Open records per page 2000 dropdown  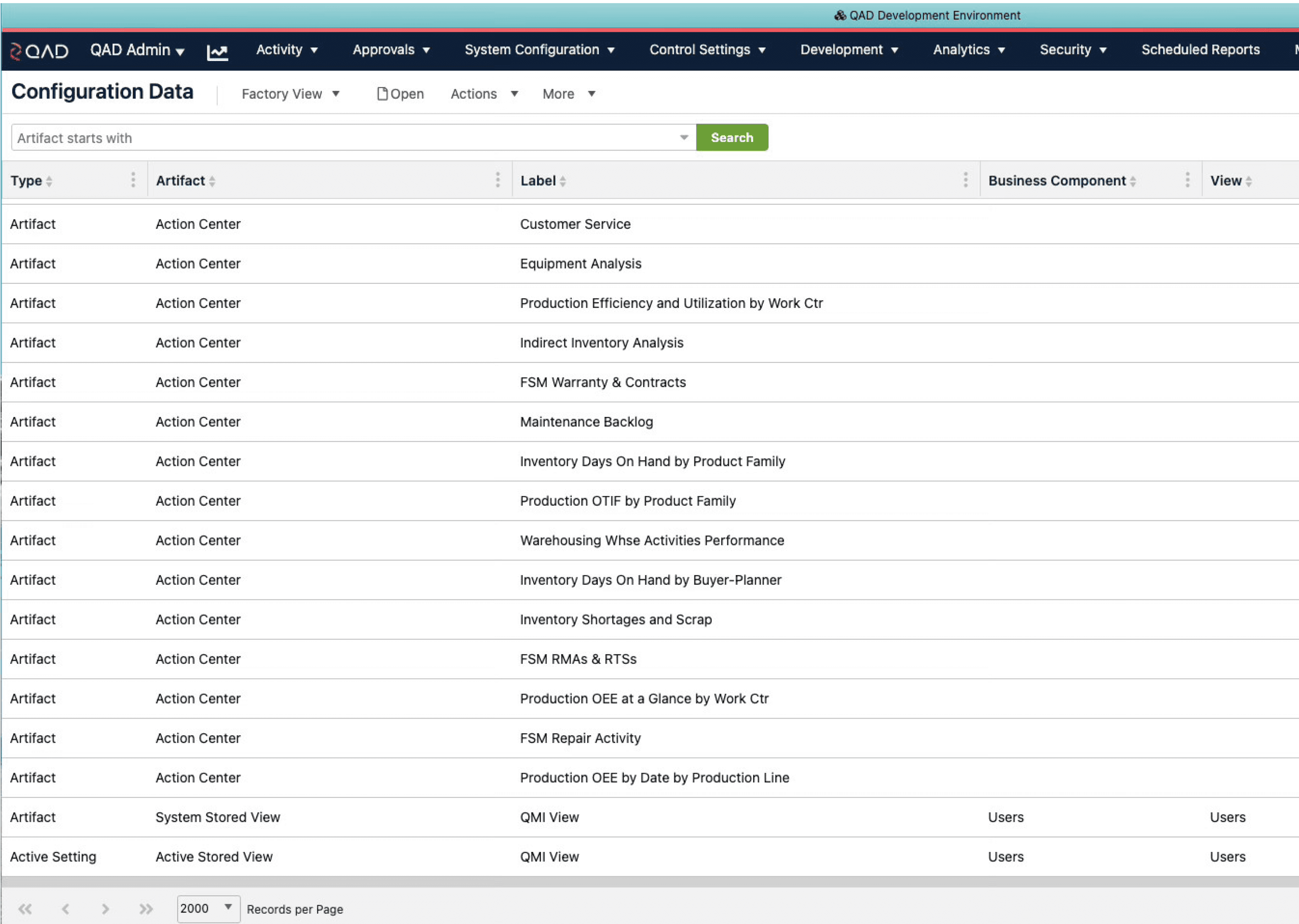(208, 908)
